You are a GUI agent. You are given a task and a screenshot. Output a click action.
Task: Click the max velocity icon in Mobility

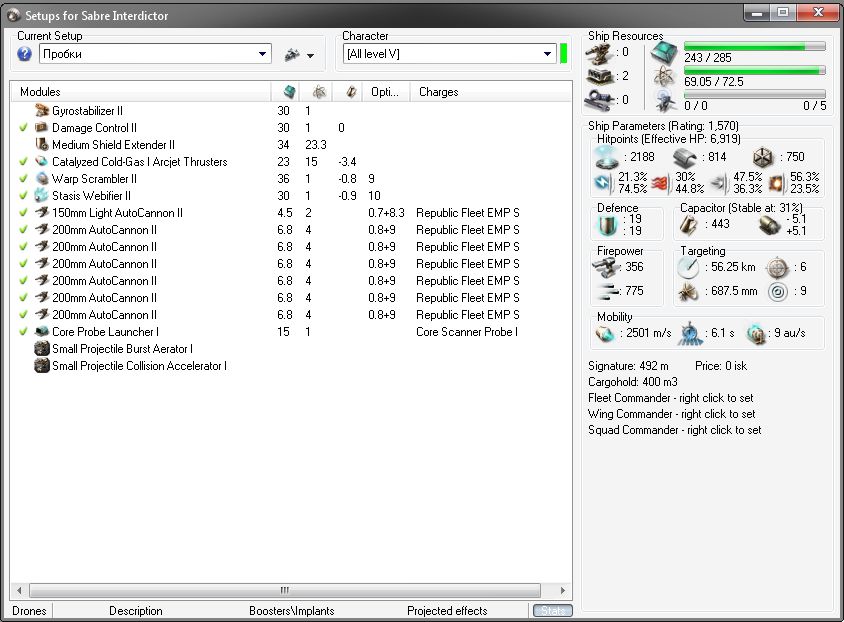point(605,334)
